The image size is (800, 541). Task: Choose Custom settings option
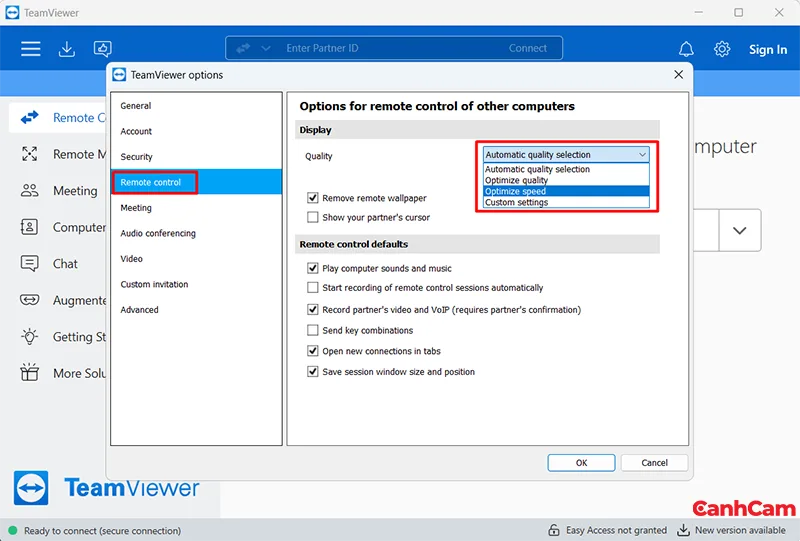pos(566,203)
